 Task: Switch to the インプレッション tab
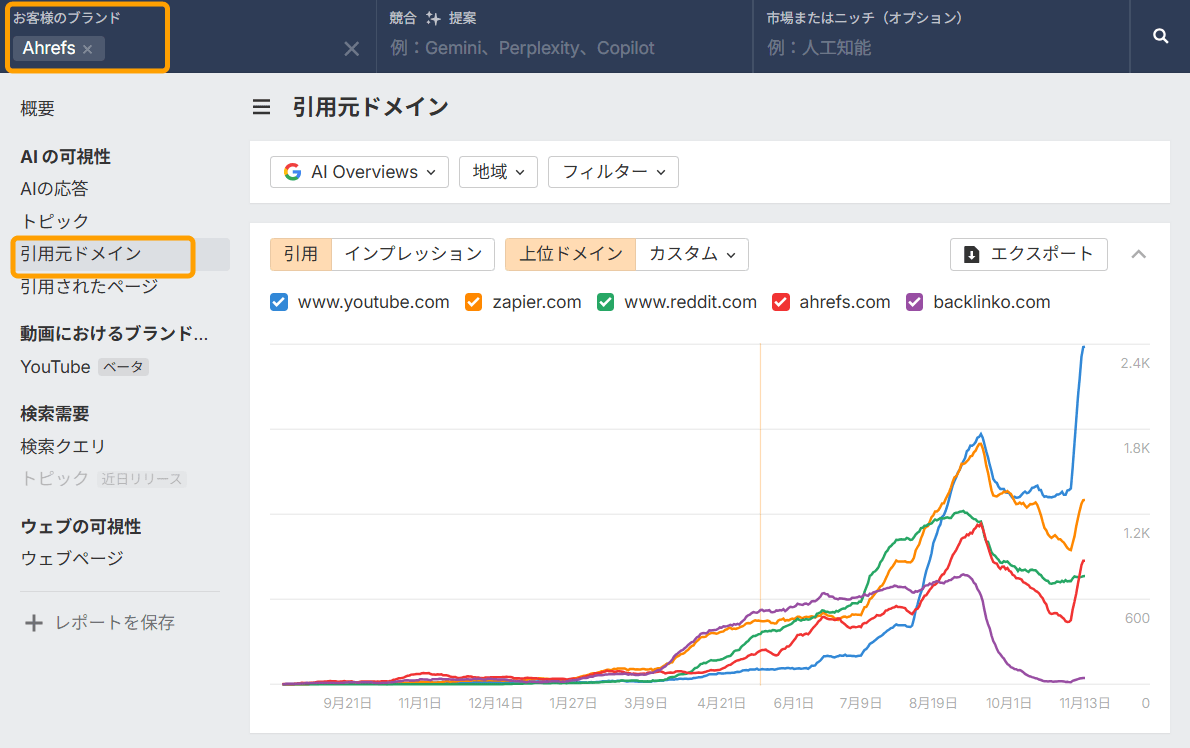point(413,254)
